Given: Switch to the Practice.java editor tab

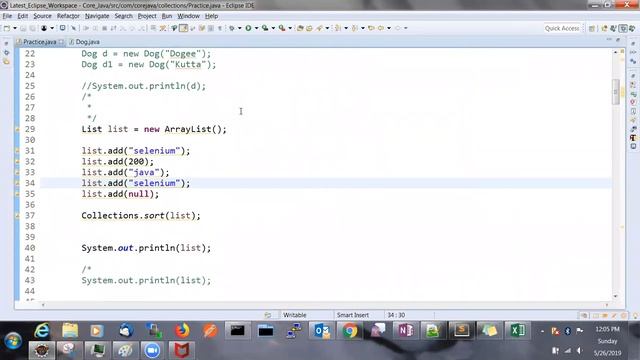Looking at the screenshot, I should pyautogui.click(x=40, y=42).
